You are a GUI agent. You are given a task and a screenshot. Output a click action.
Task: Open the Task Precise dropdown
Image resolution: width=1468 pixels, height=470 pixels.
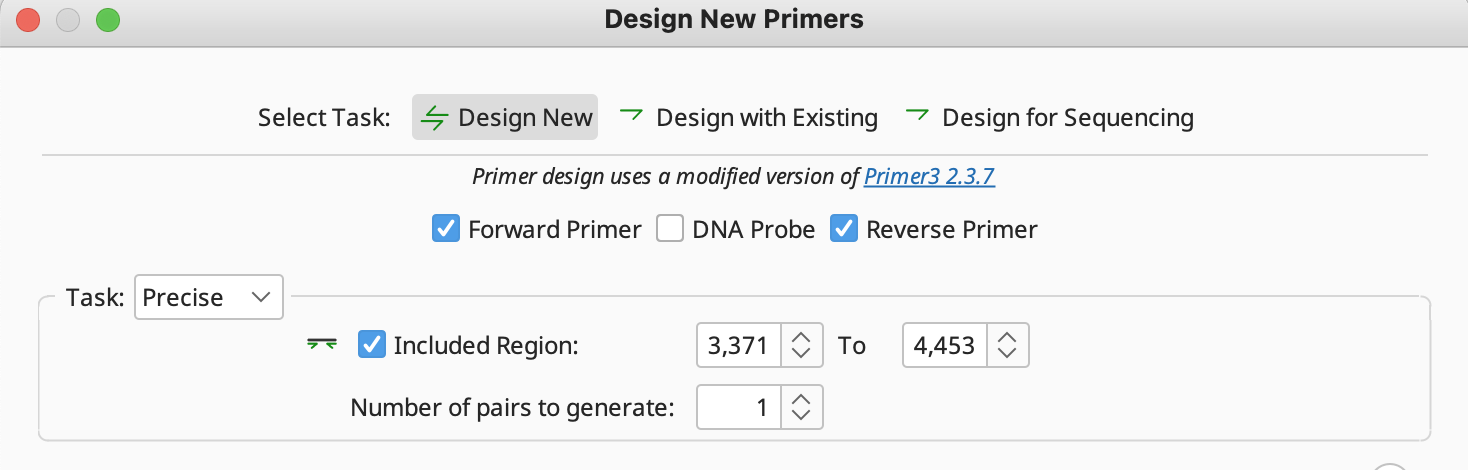[x=209, y=297]
